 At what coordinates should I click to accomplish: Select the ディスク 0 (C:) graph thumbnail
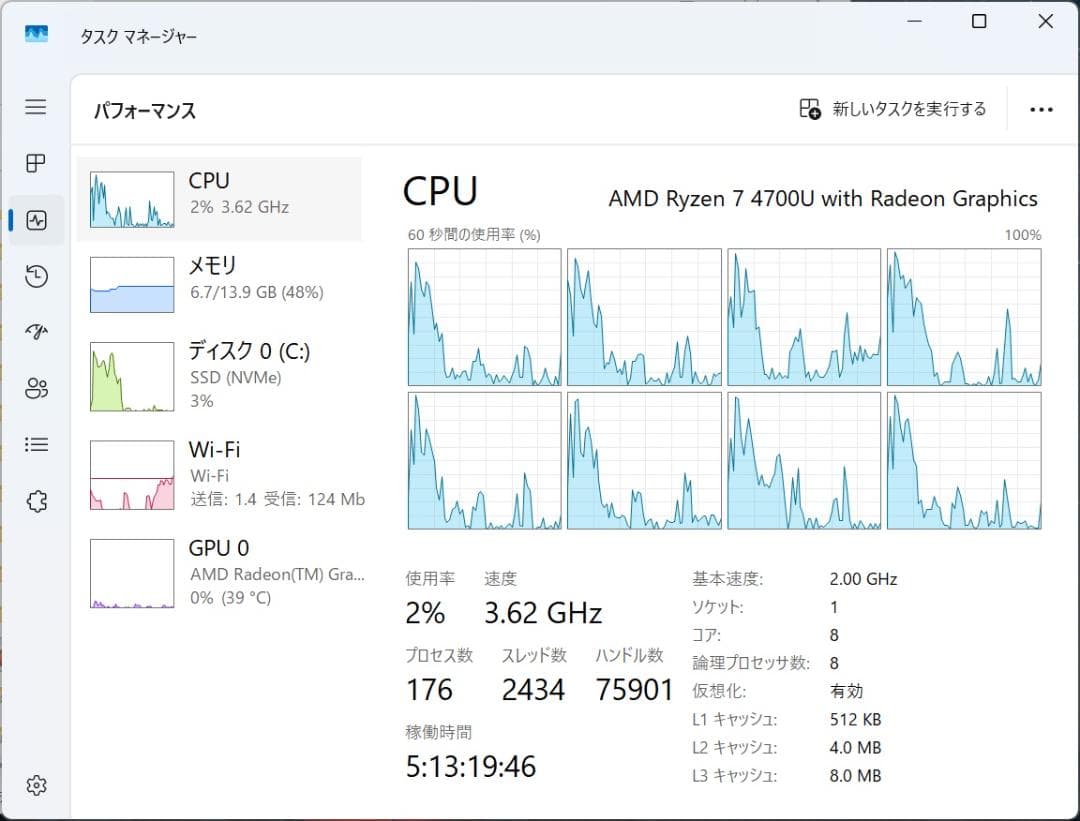coord(131,375)
